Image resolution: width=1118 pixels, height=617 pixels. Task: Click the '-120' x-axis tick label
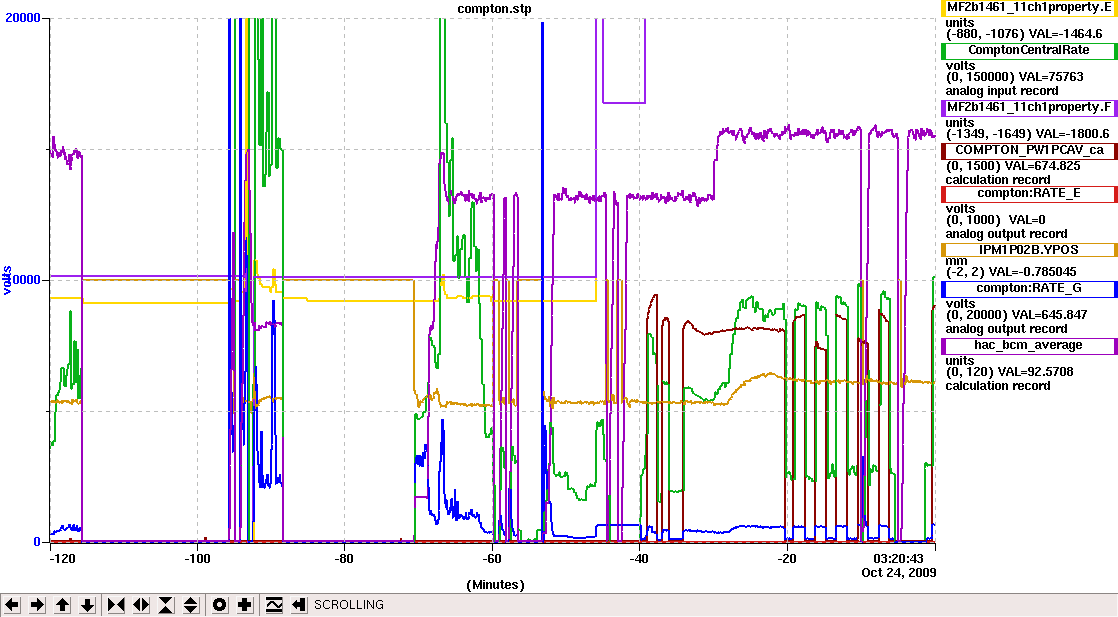tap(62, 559)
